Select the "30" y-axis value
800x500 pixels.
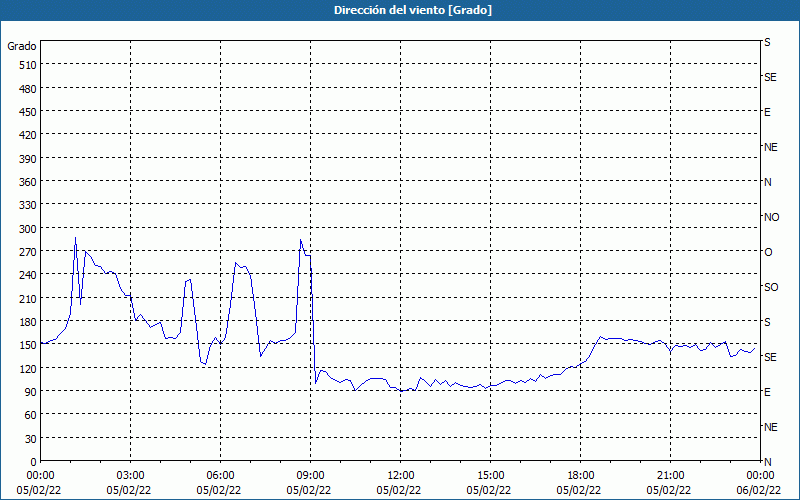tap(31, 439)
